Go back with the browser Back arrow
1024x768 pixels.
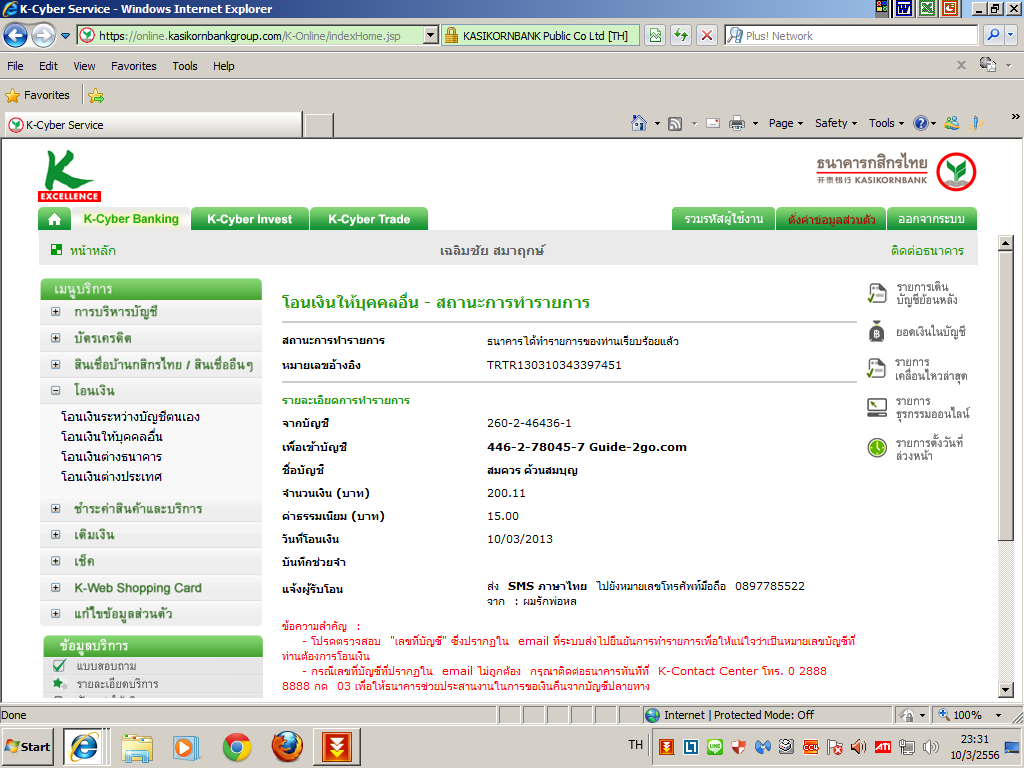(x=16, y=35)
